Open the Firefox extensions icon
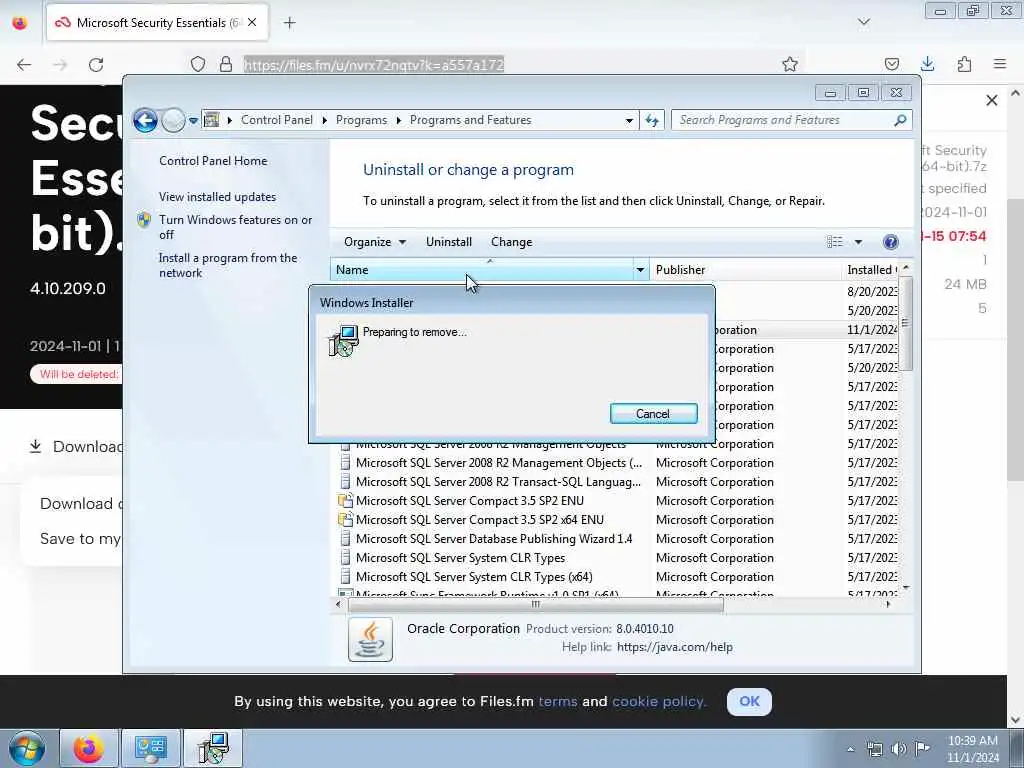1024x768 pixels. (964, 64)
